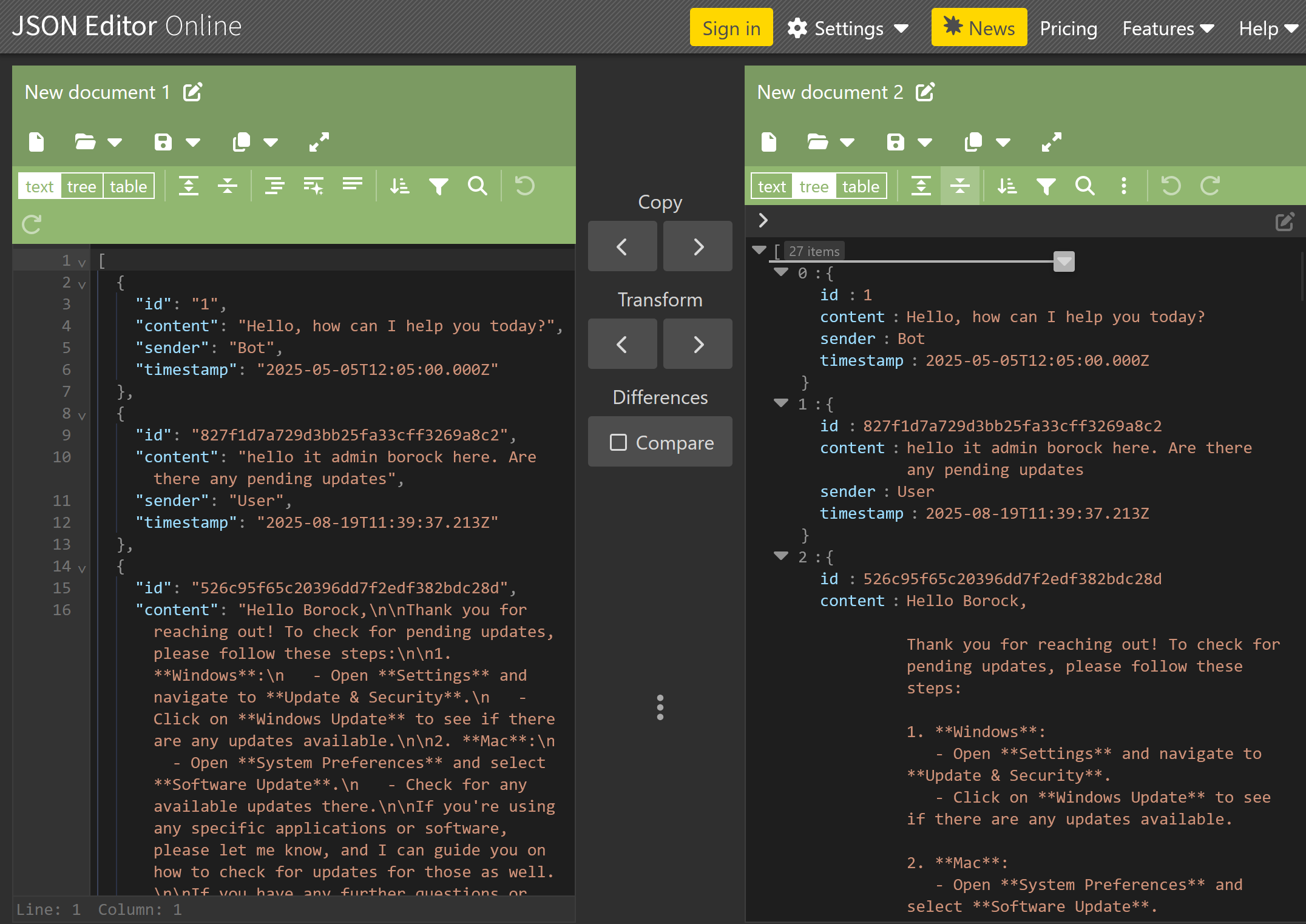Rename New document 2 with edit icon

tap(925, 92)
